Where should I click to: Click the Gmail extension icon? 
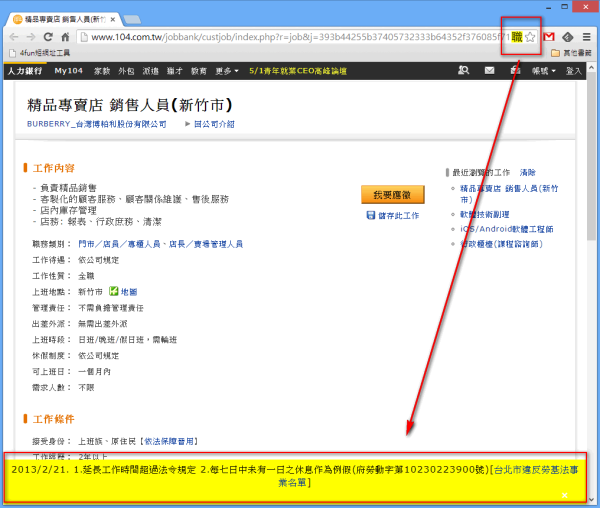[x=549, y=37]
